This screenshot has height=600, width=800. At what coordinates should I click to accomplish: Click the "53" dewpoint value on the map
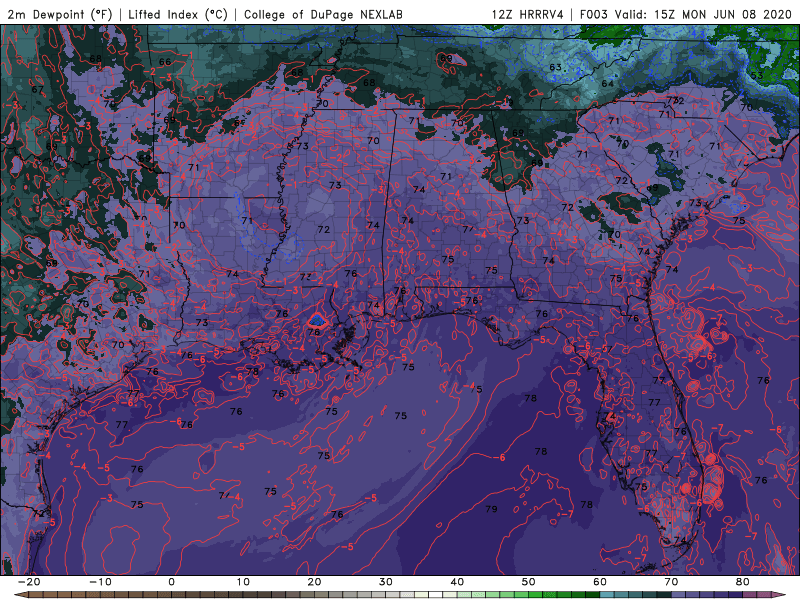click(757, 76)
